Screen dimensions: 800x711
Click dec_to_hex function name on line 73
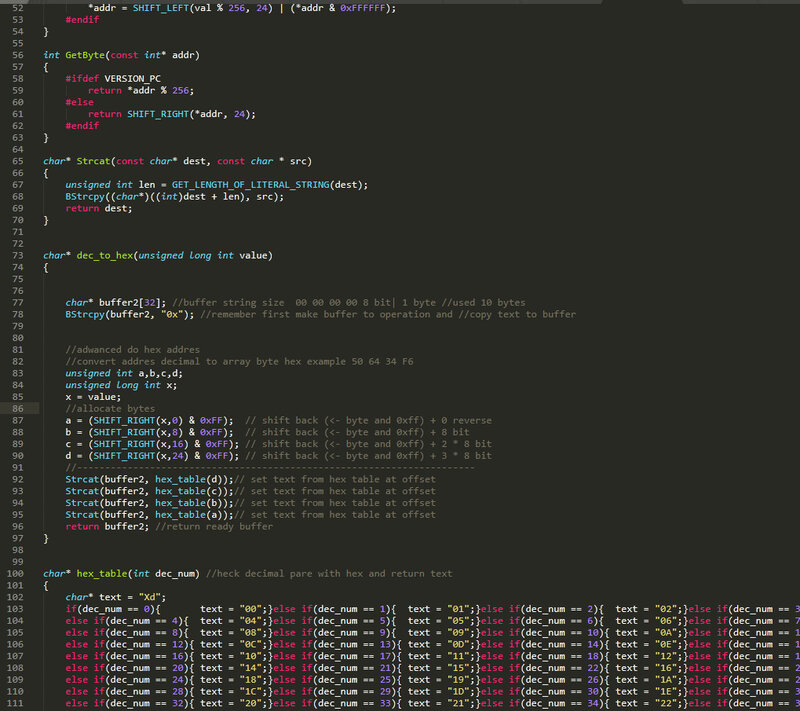click(x=105, y=256)
